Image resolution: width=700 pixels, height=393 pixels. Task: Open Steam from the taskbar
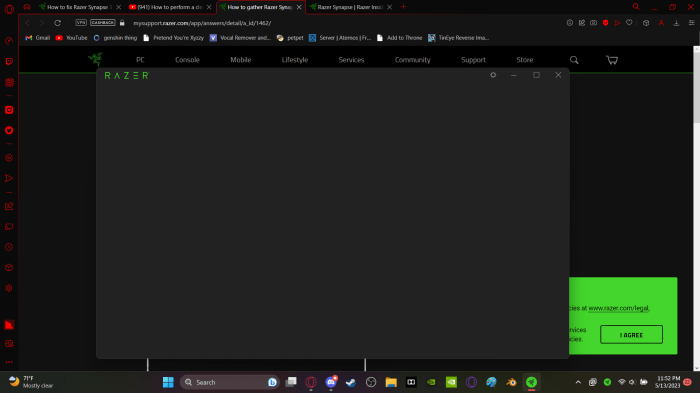(x=351, y=382)
